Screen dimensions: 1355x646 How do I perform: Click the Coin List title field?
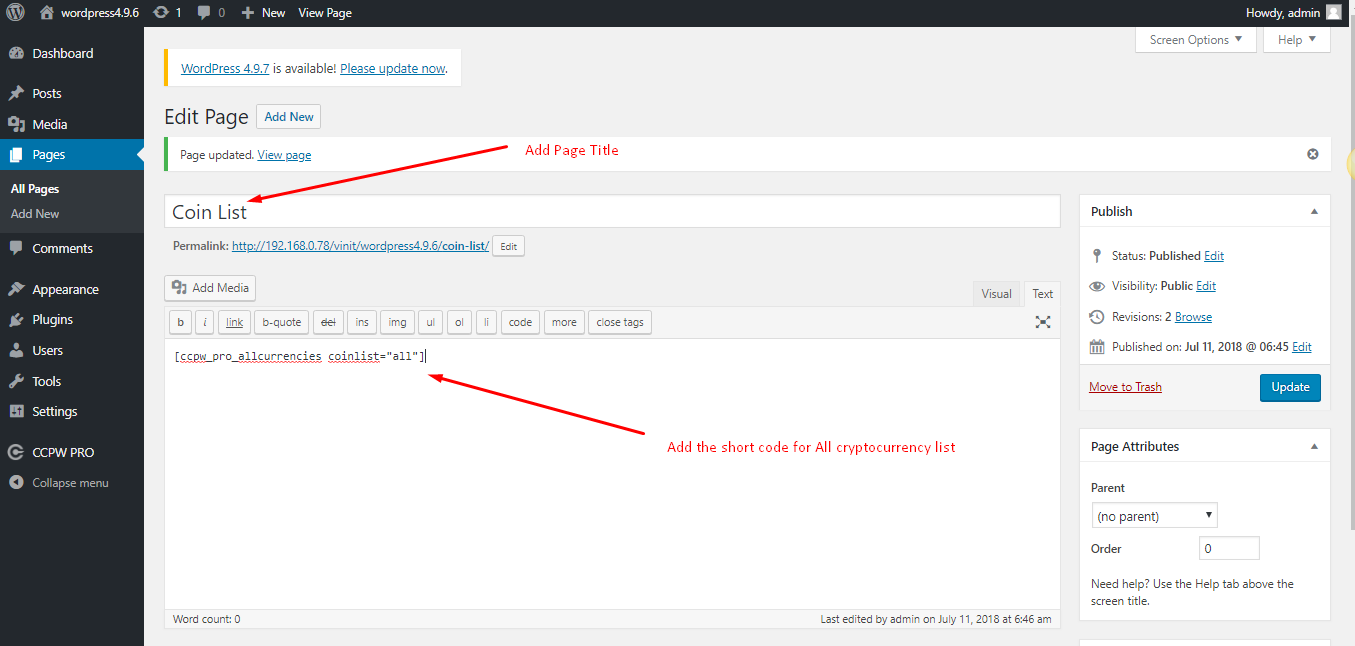tap(612, 211)
